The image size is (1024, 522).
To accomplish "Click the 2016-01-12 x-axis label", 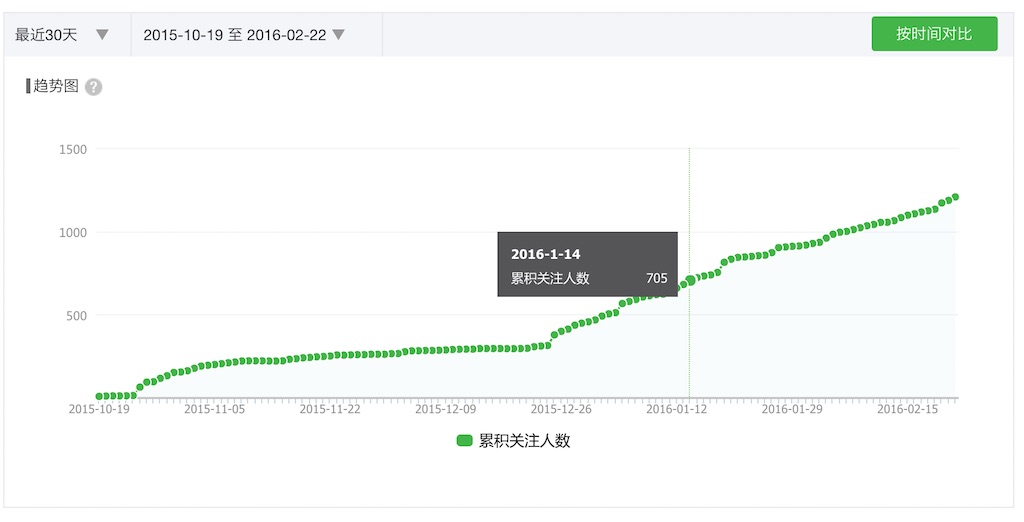I will pos(677,409).
